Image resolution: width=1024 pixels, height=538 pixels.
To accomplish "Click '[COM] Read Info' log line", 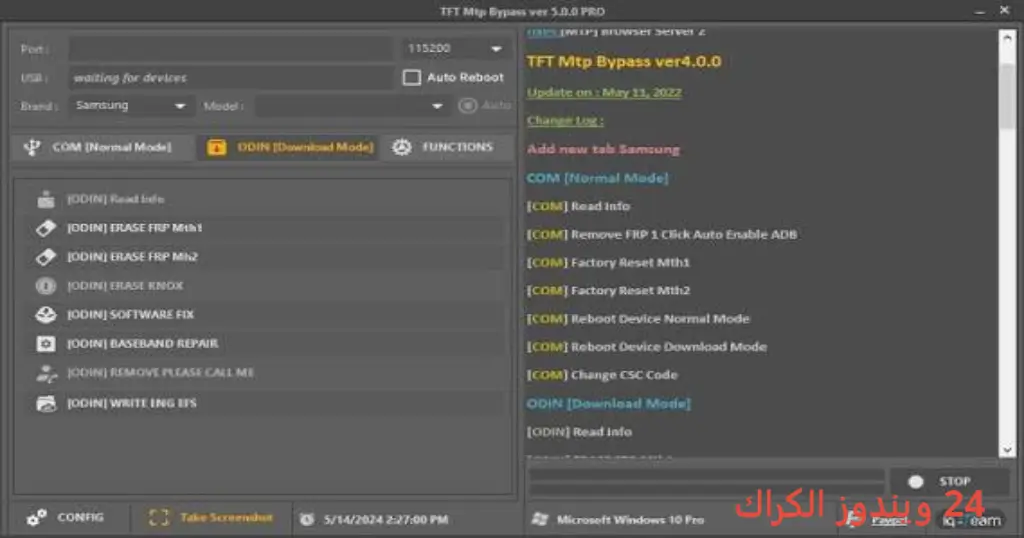I will coord(579,206).
